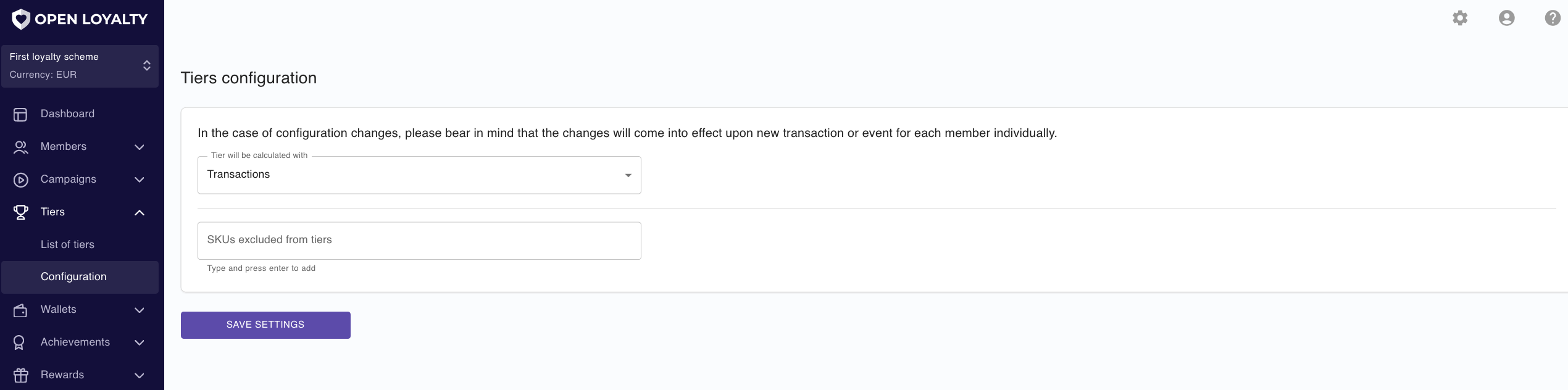Collapse the Tiers menu chevron
The image size is (1568, 390).
point(140,212)
